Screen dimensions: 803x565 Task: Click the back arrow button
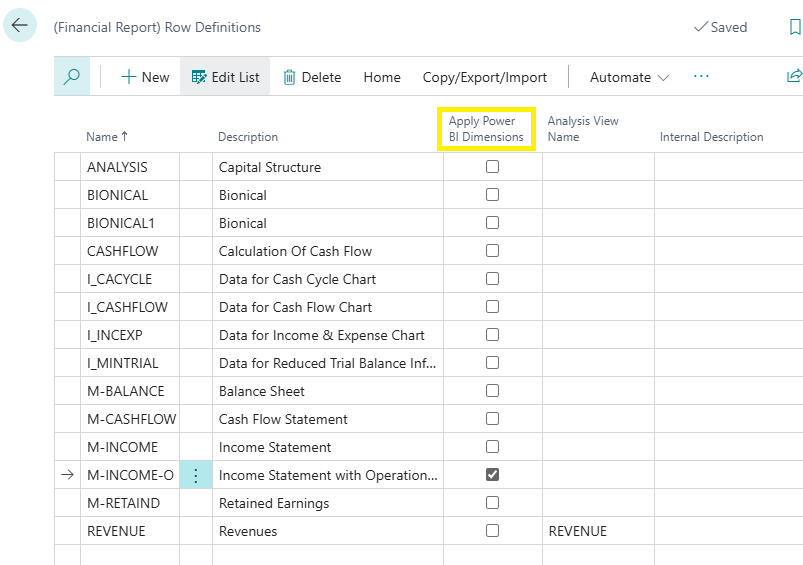20,27
